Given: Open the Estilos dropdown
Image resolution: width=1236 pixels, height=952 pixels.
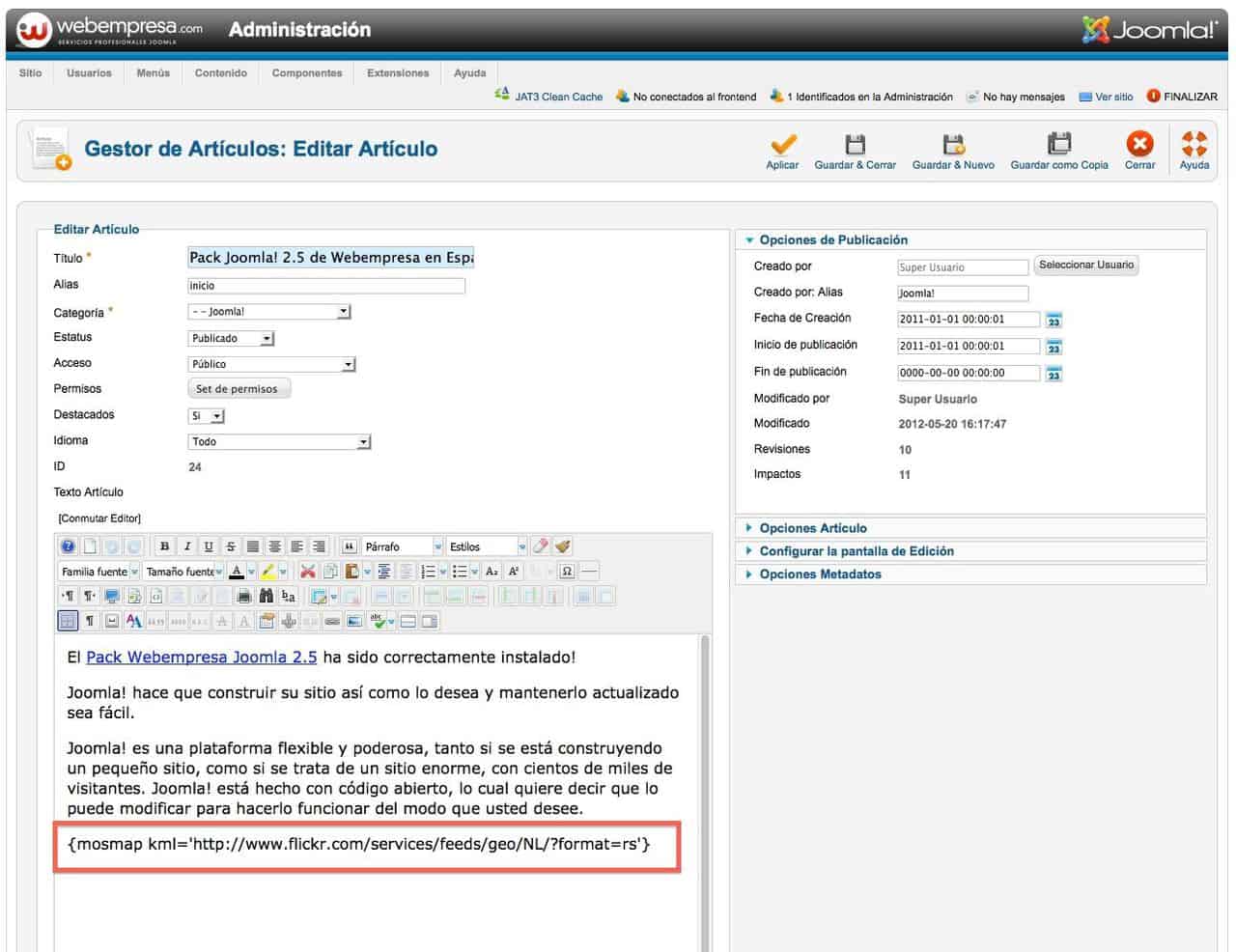Looking at the screenshot, I should coord(487,546).
